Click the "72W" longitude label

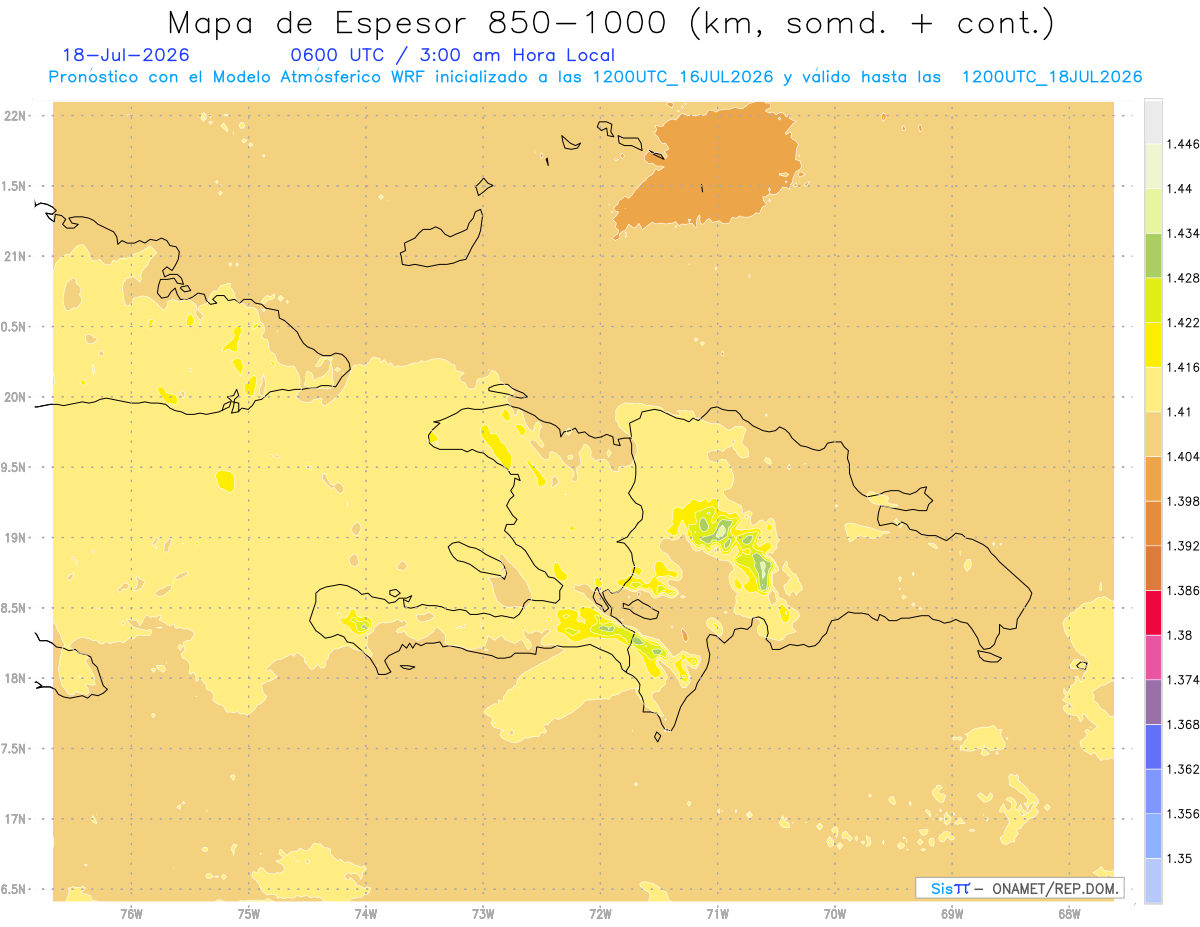(x=600, y=913)
